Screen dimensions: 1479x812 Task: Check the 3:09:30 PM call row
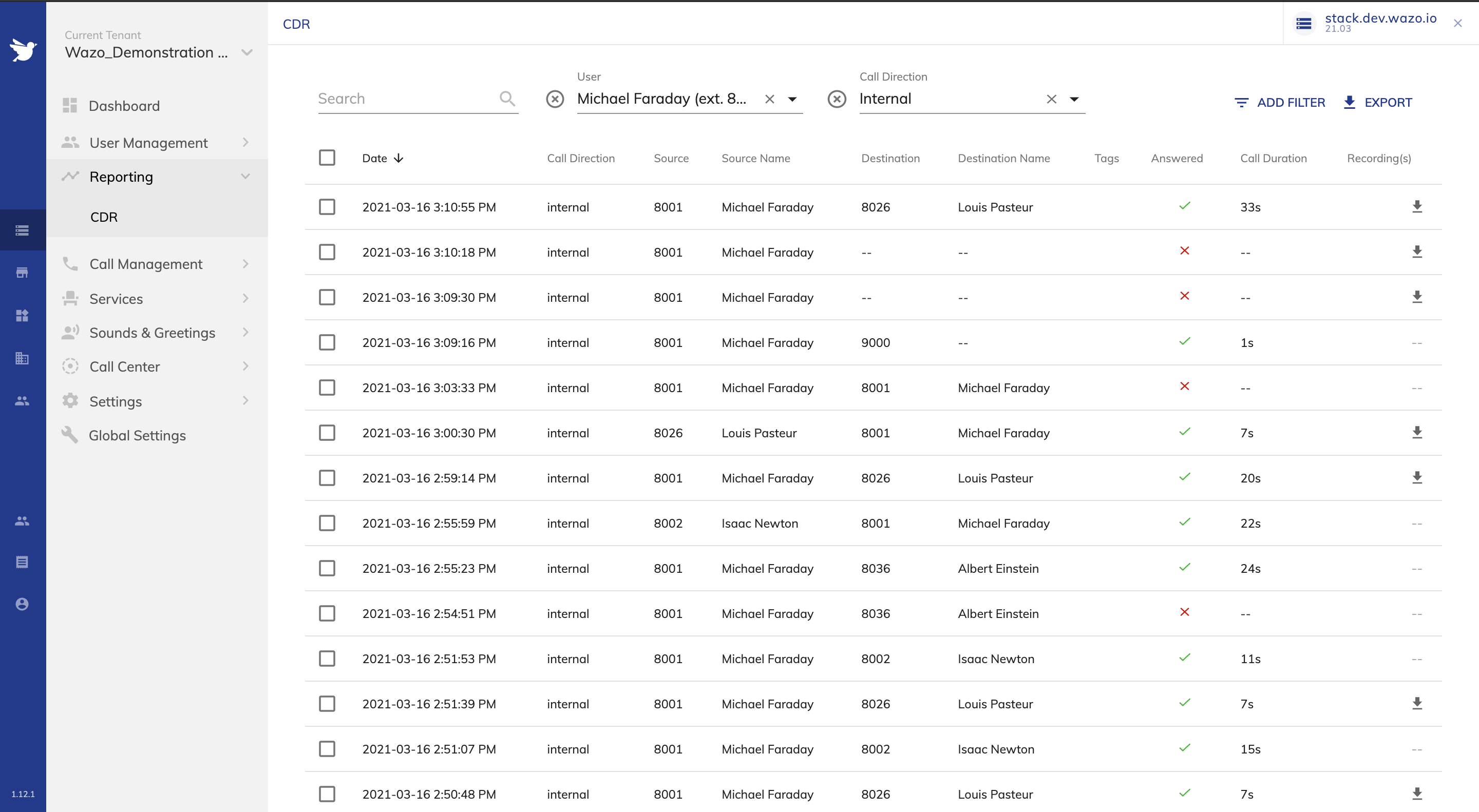pyautogui.click(x=327, y=297)
